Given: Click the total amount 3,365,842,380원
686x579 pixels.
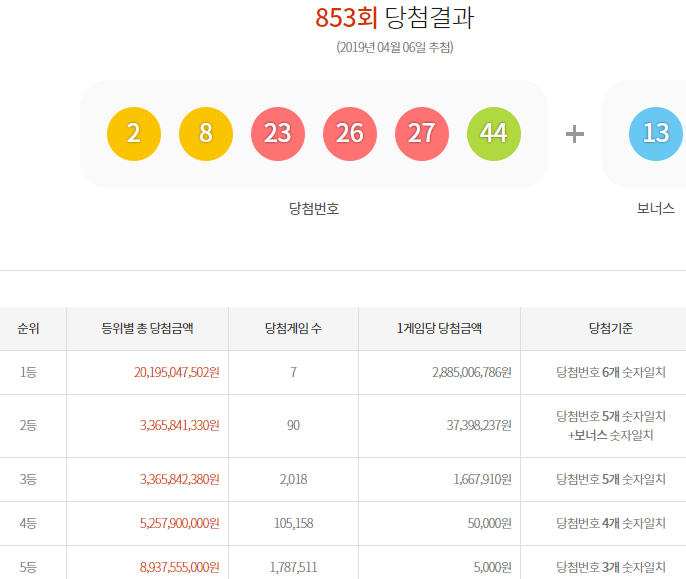Looking at the screenshot, I should [179, 480].
